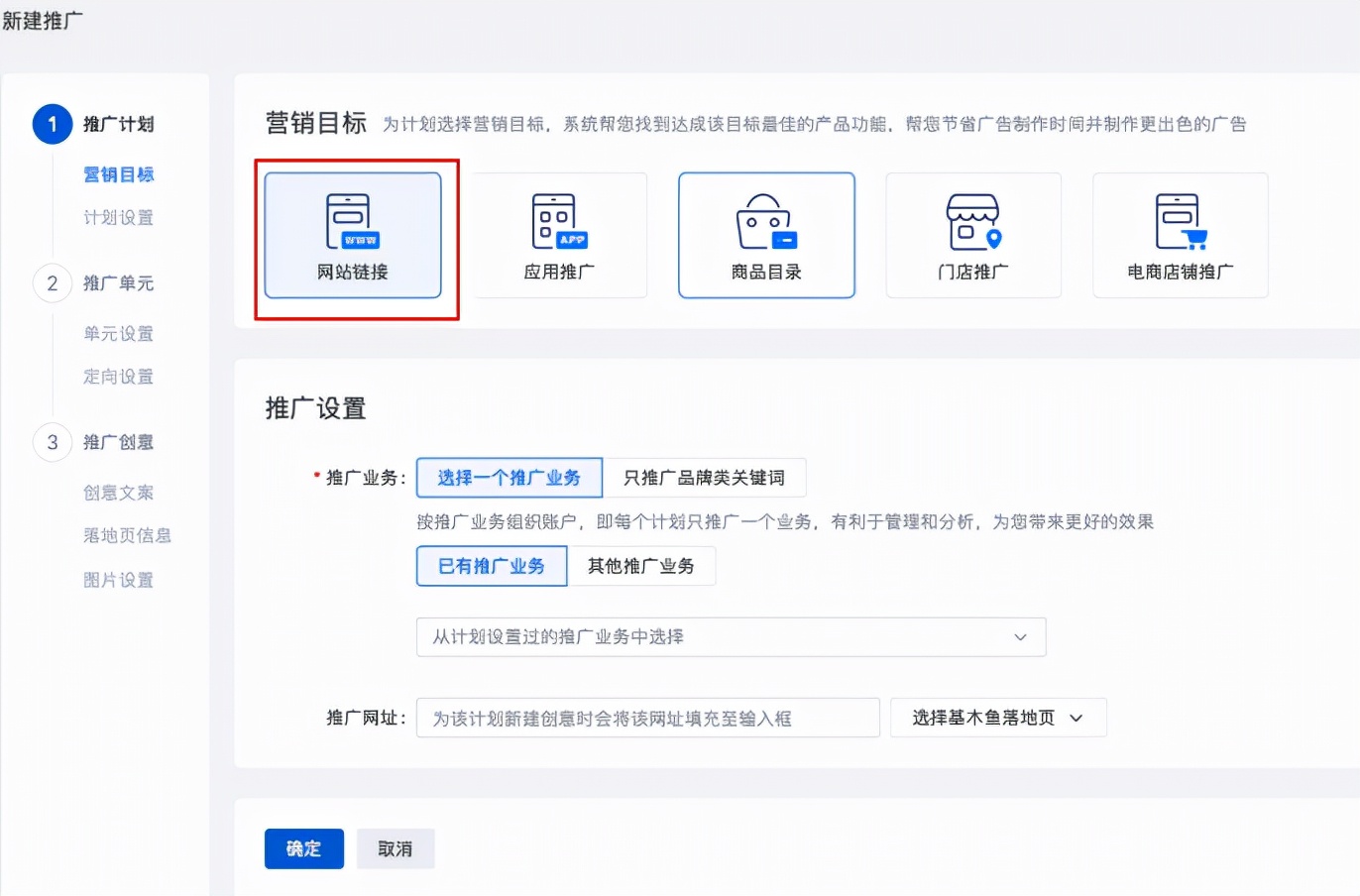Jump to step 2 推广单元 circle
This screenshot has height=896, width=1360.
click(x=53, y=283)
